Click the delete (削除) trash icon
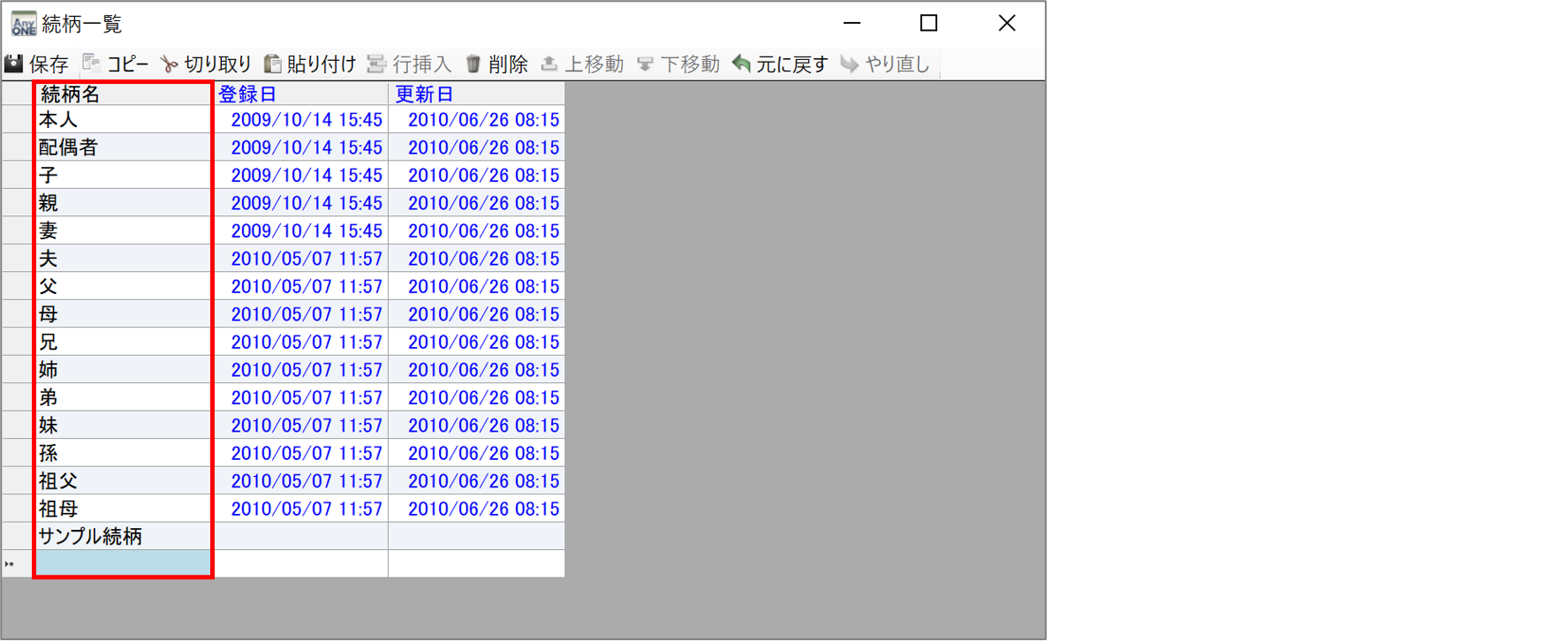The height and width of the screenshot is (641, 1568). [473, 64]
